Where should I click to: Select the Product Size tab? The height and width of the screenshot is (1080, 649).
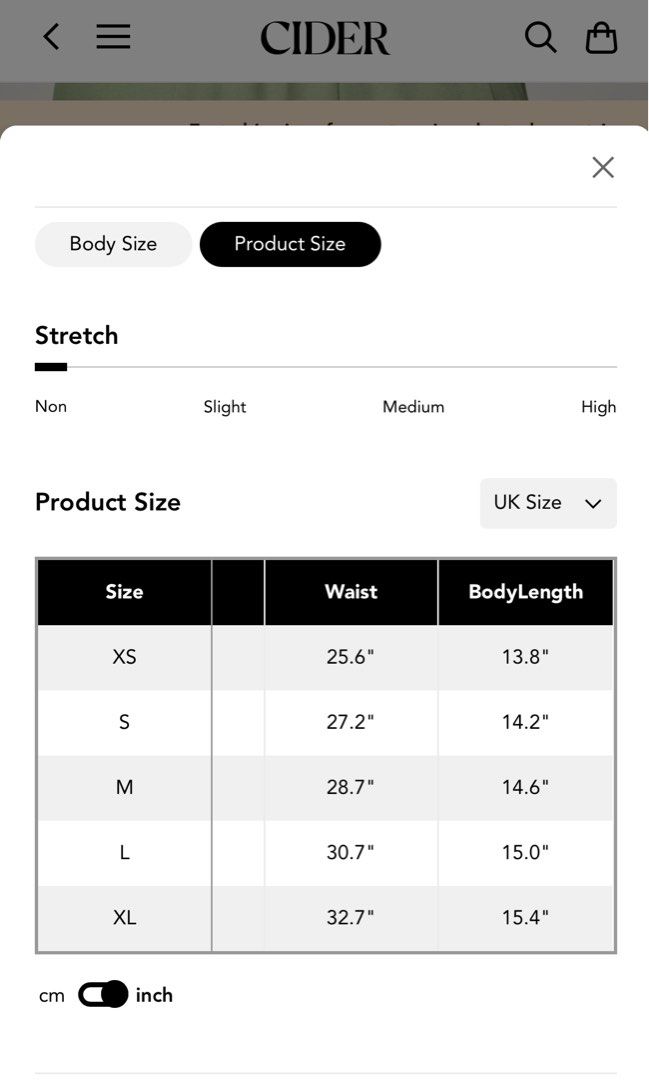point(290,244)
